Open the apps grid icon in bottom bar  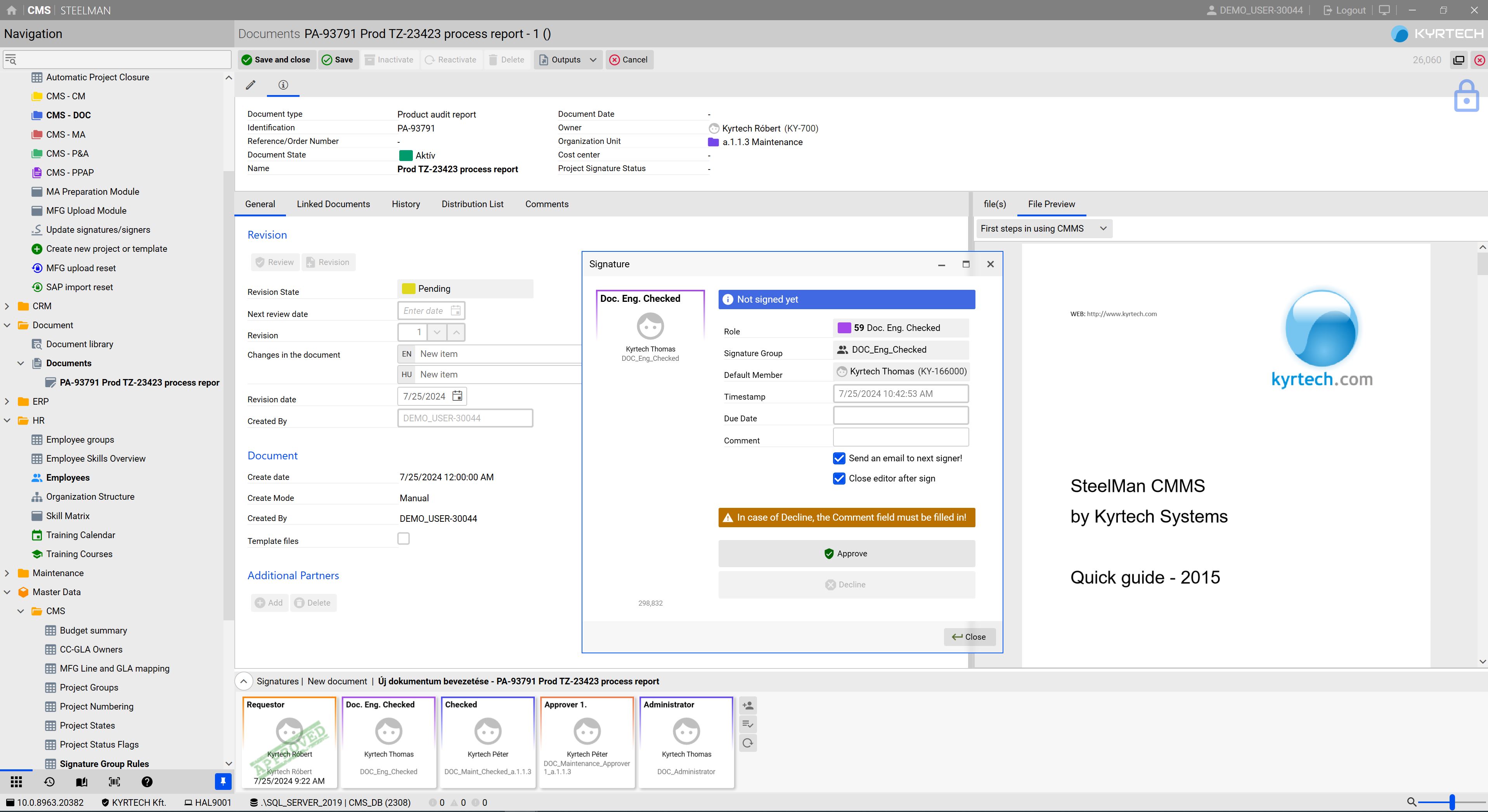point(16,781)
